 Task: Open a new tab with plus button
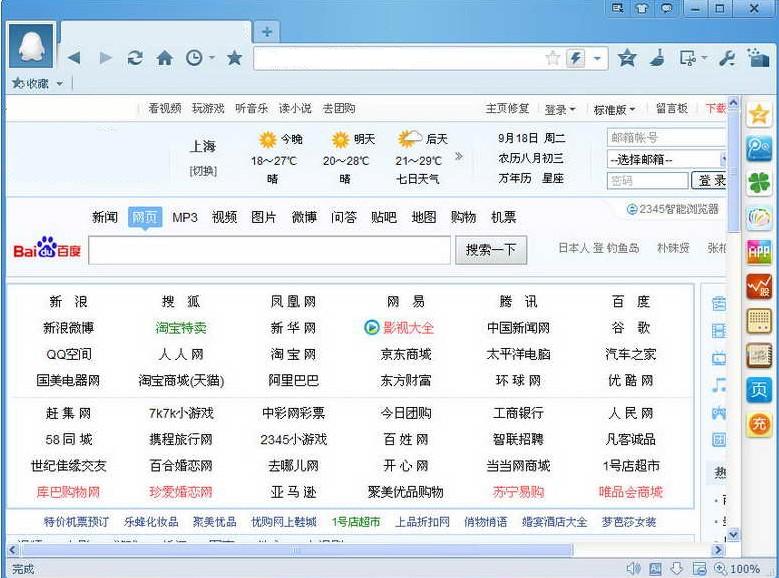[x=267, y=32]
